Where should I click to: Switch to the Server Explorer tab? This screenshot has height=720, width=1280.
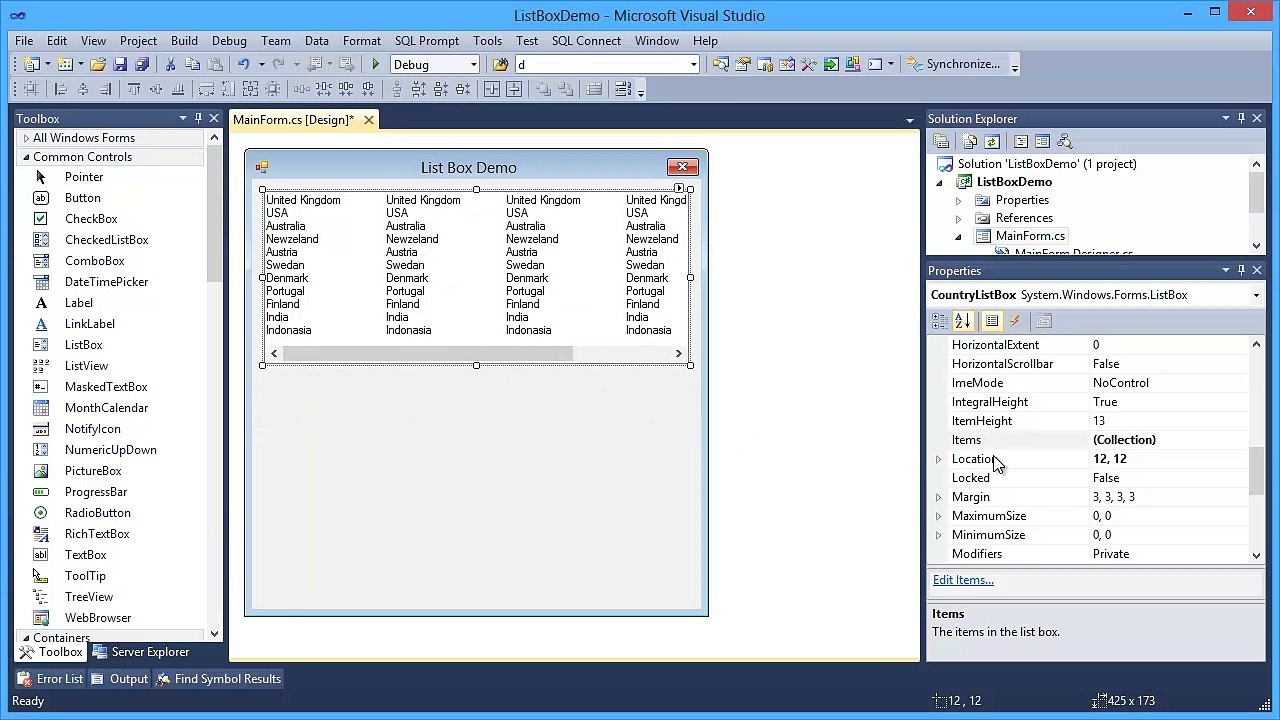(140, 652)
